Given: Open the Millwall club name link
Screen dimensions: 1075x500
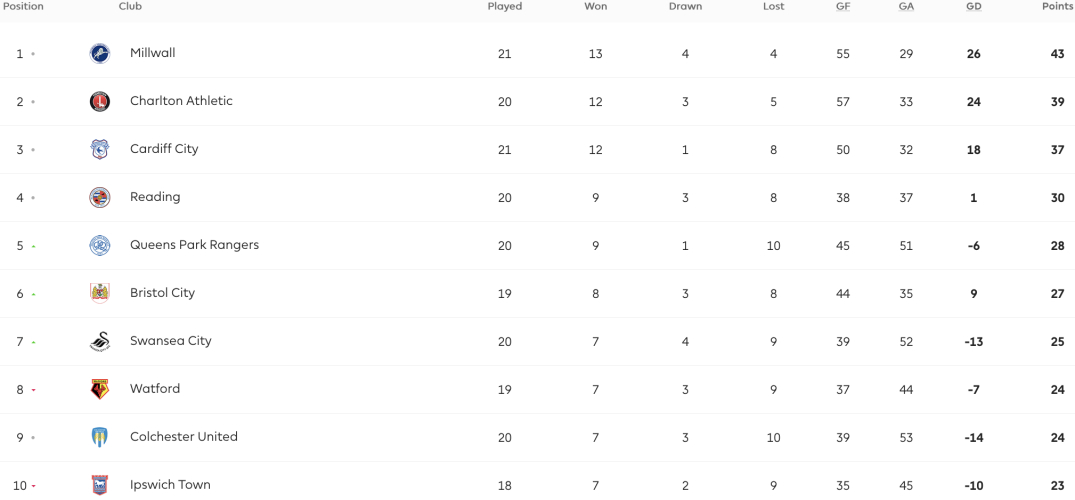Looking at the screenshot, I should point(153,53).
